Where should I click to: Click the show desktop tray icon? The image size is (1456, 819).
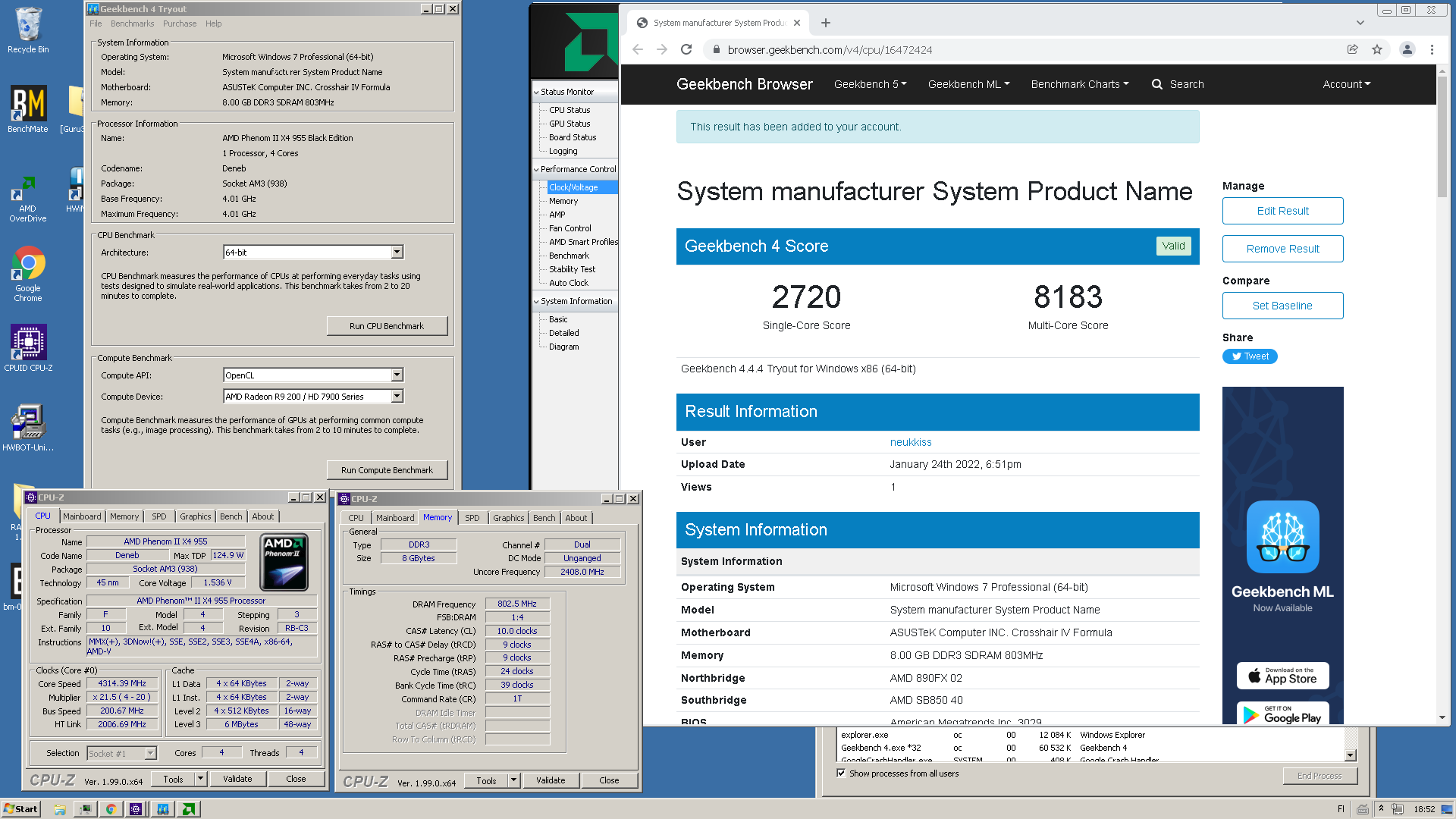pos(1447,809)
